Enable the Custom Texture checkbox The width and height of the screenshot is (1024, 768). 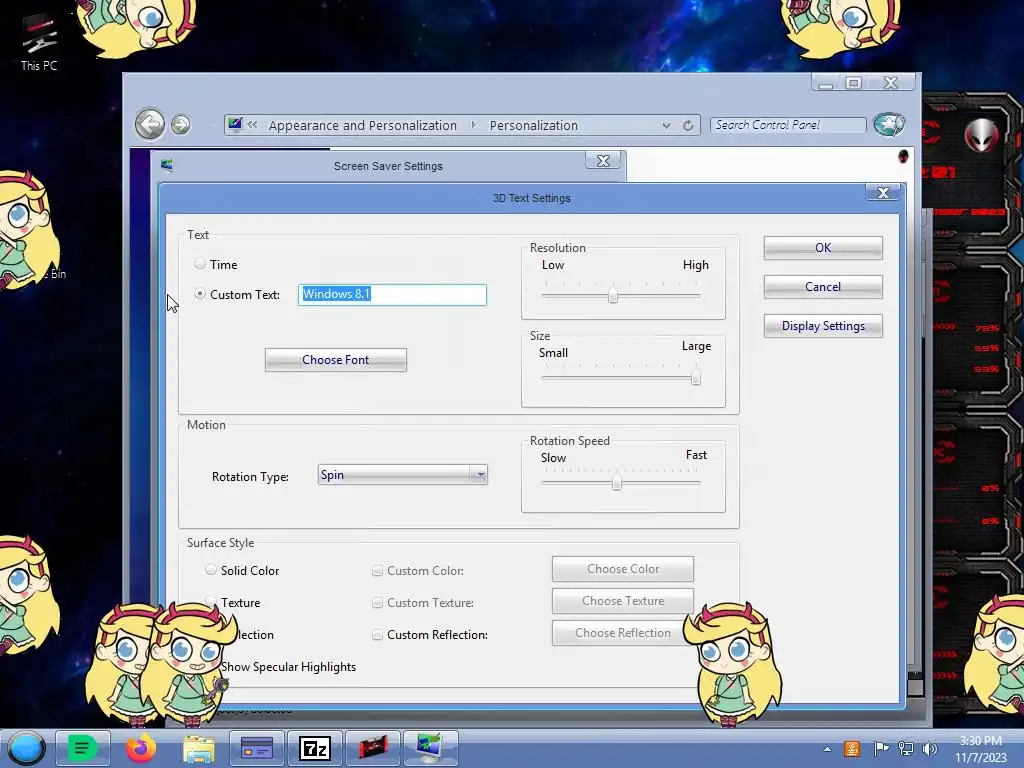377,603
